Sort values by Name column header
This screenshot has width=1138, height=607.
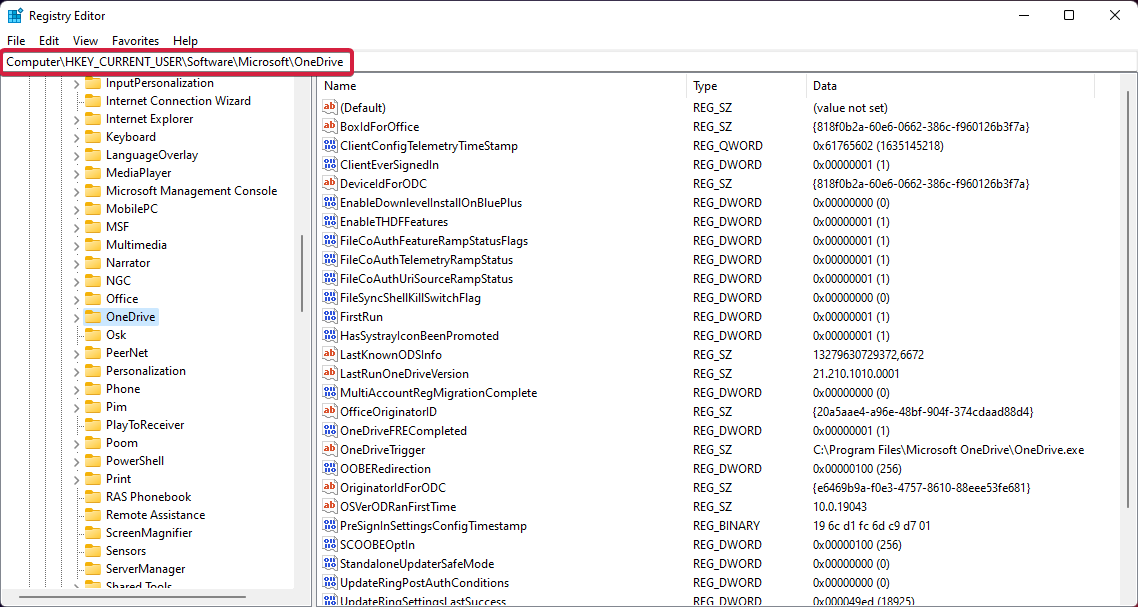[502, 86]
